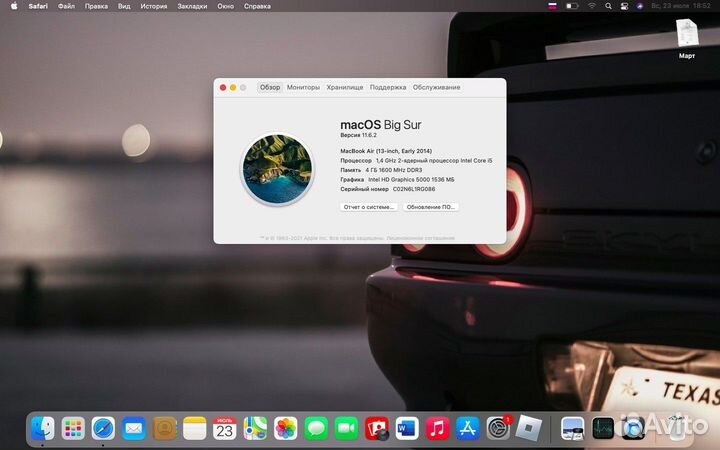The image size is (720, 450).
Task: Launch Safari from the Dock
Action: (103, 428)
